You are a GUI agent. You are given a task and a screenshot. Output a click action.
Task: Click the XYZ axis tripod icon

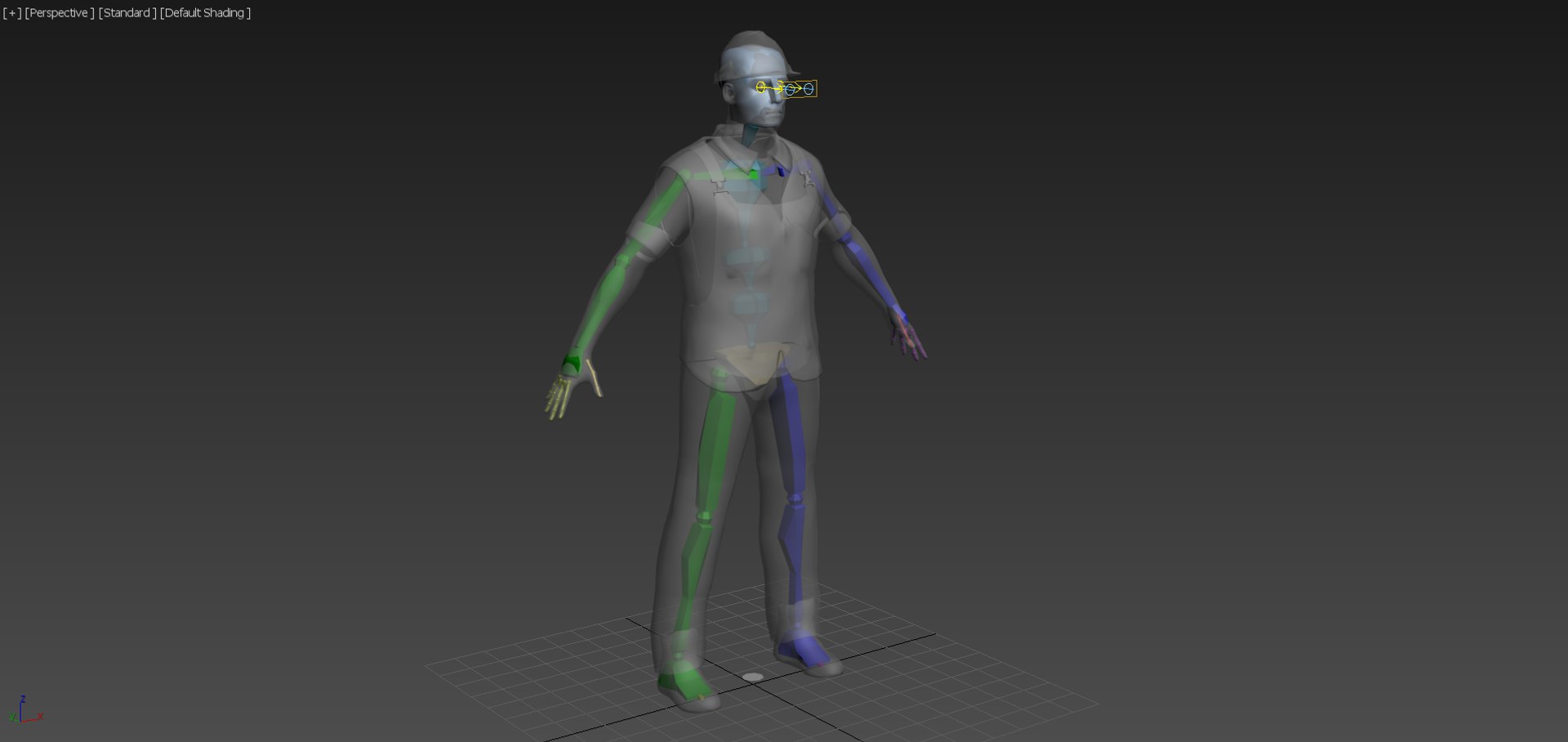[24, 710]
